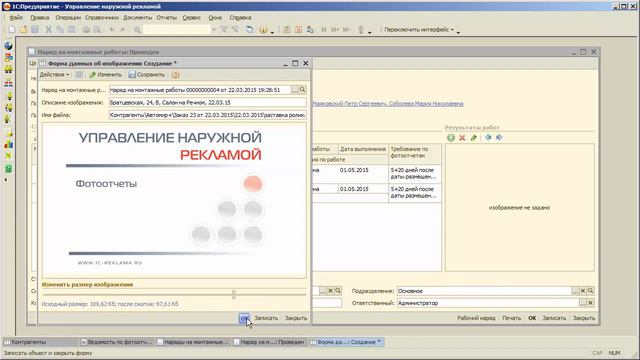Click the orange help icon in image form

click(175, 75)
